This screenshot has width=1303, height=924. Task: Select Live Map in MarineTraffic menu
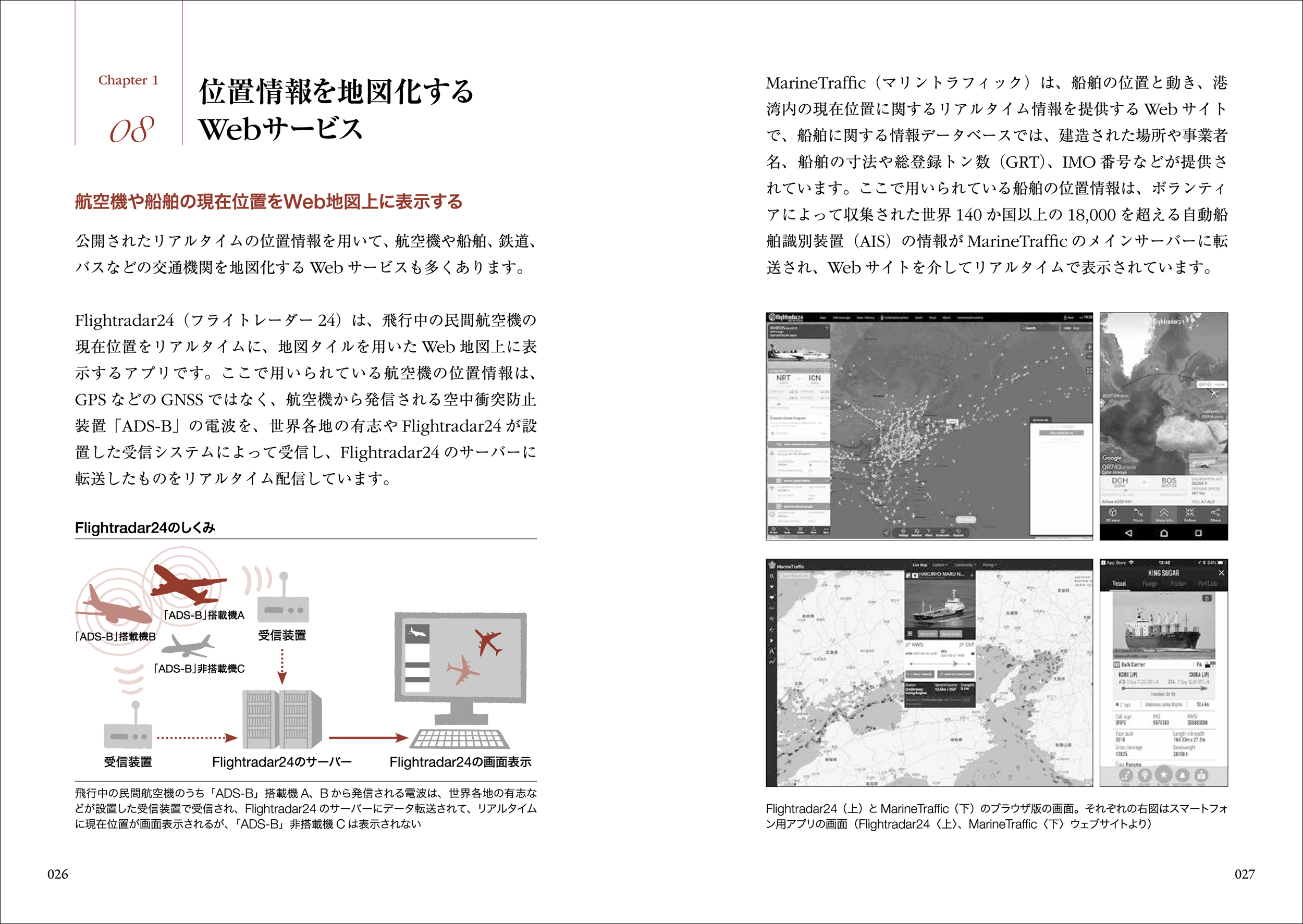[x=920, y=565]
